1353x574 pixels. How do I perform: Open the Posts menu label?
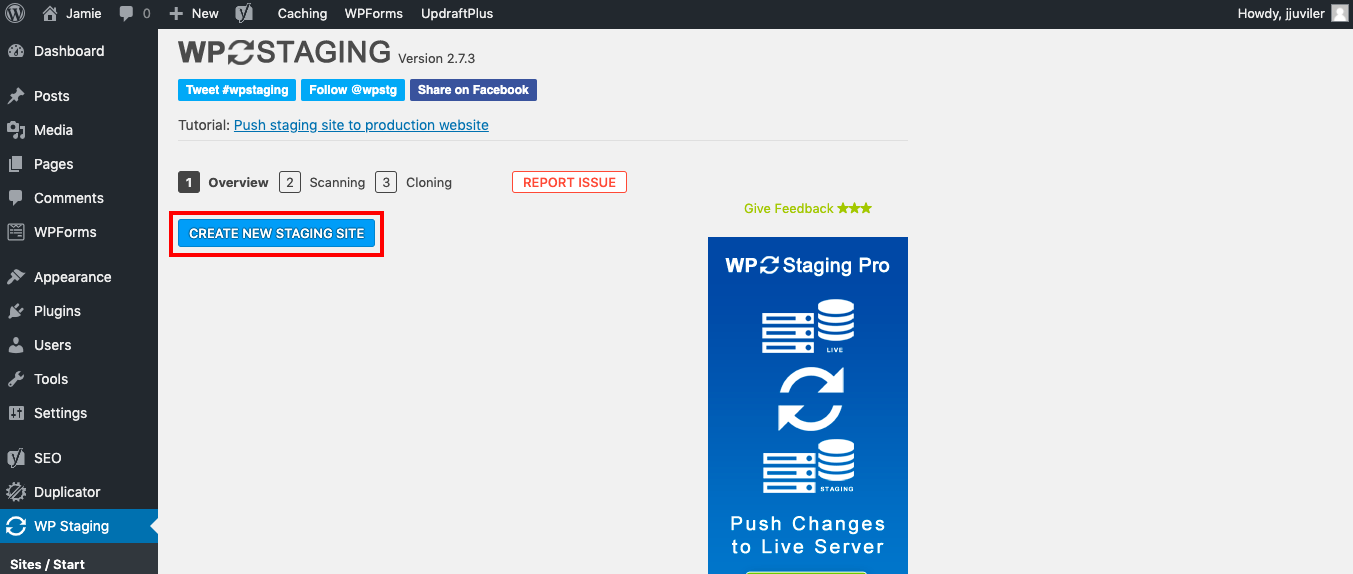52,96
